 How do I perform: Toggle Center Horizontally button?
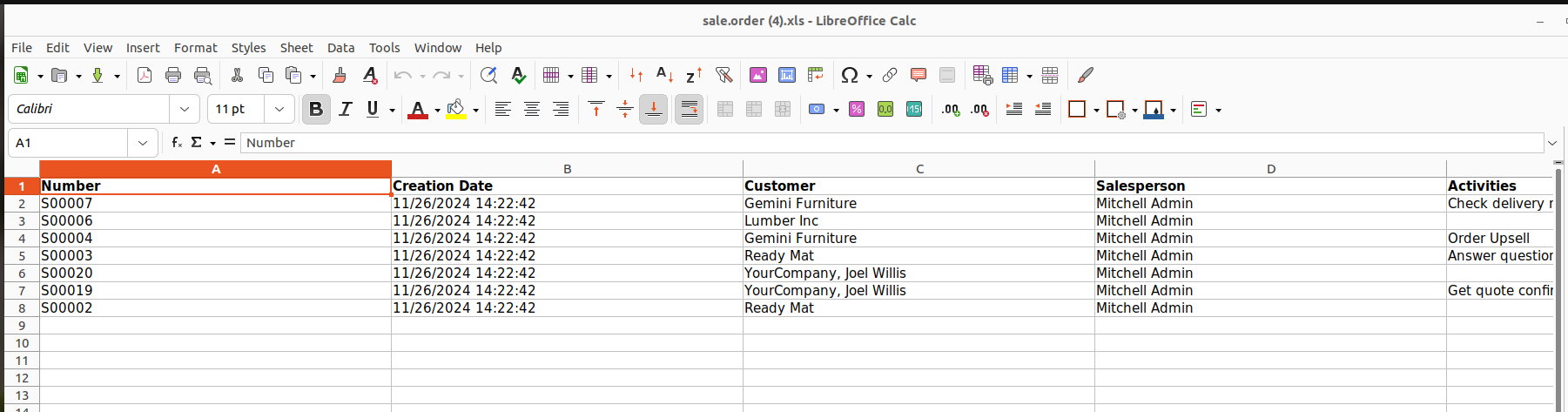click(531, 109)
